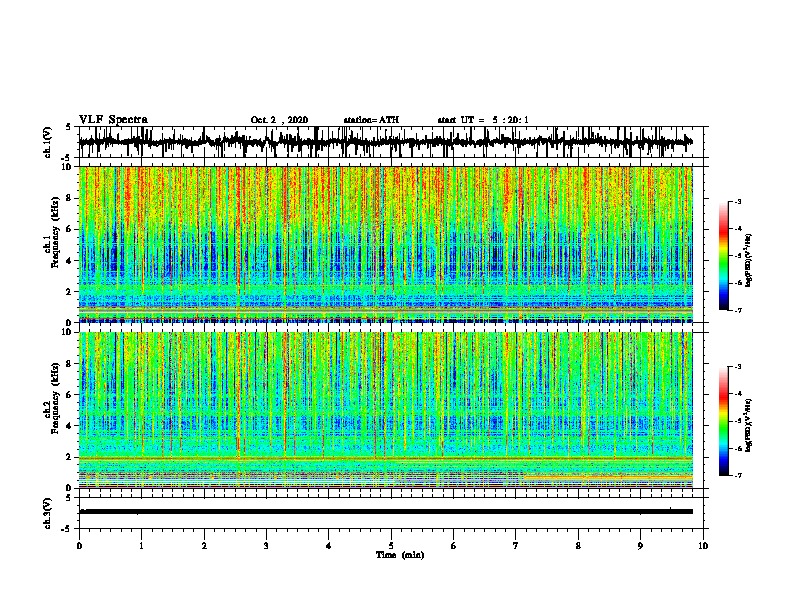Click time axis tick label "8"
This screenshot has height=612, width=792.
tap(578, 546)
